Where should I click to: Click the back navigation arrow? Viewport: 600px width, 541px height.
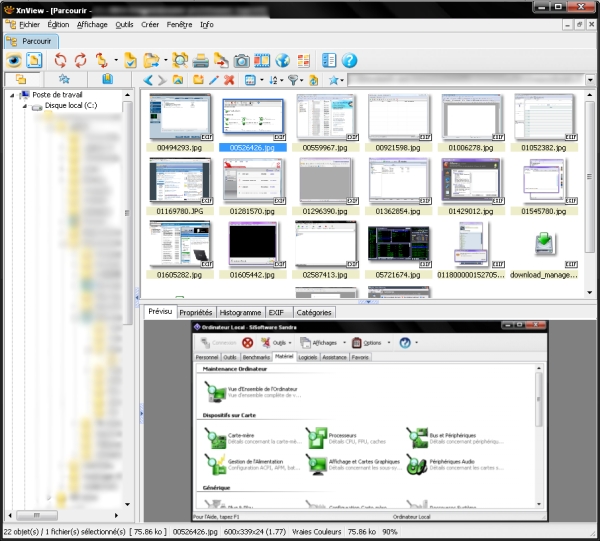point(147,79)
